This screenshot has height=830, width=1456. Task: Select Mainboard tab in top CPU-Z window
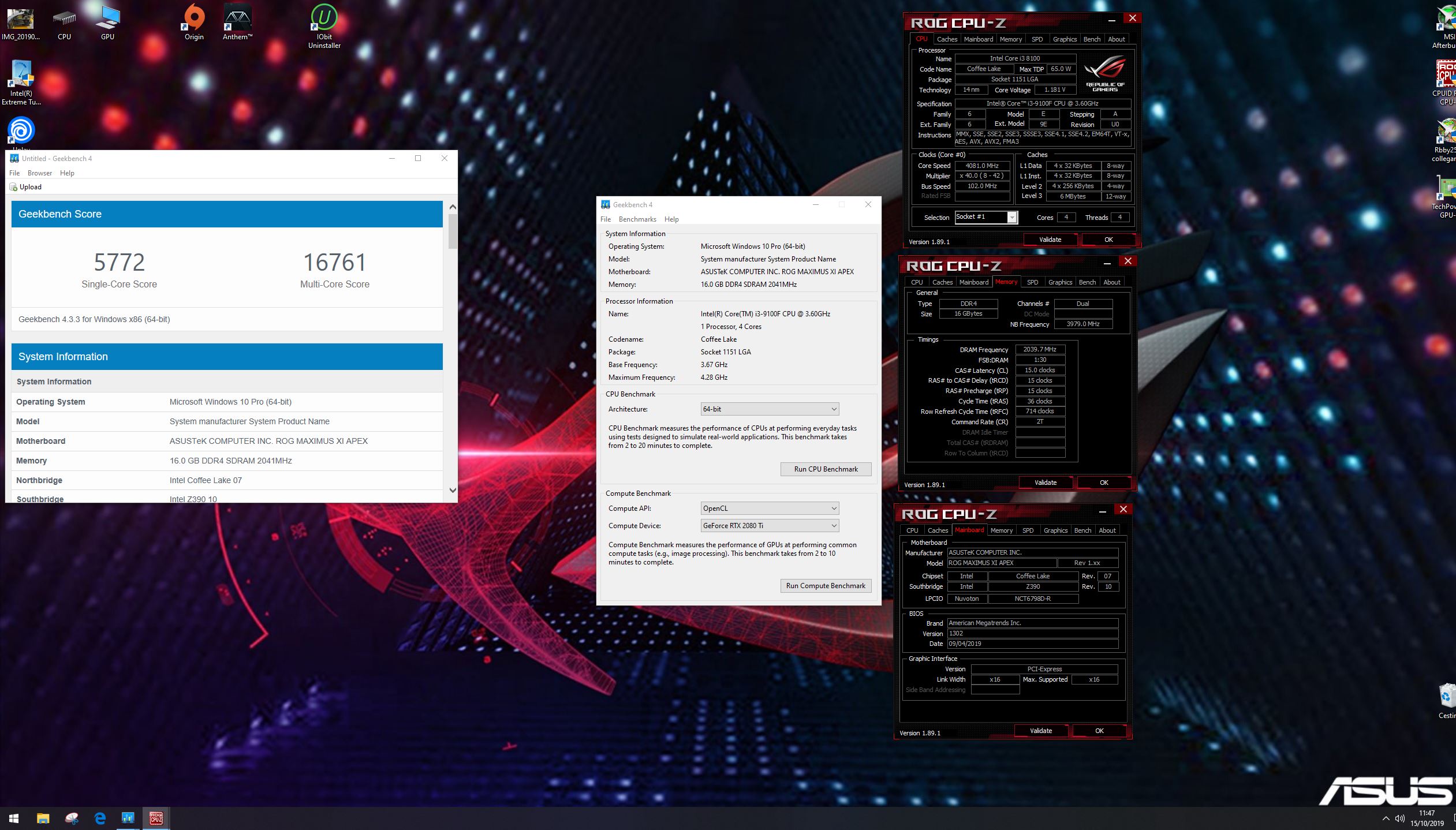click(x=979, y=39)
